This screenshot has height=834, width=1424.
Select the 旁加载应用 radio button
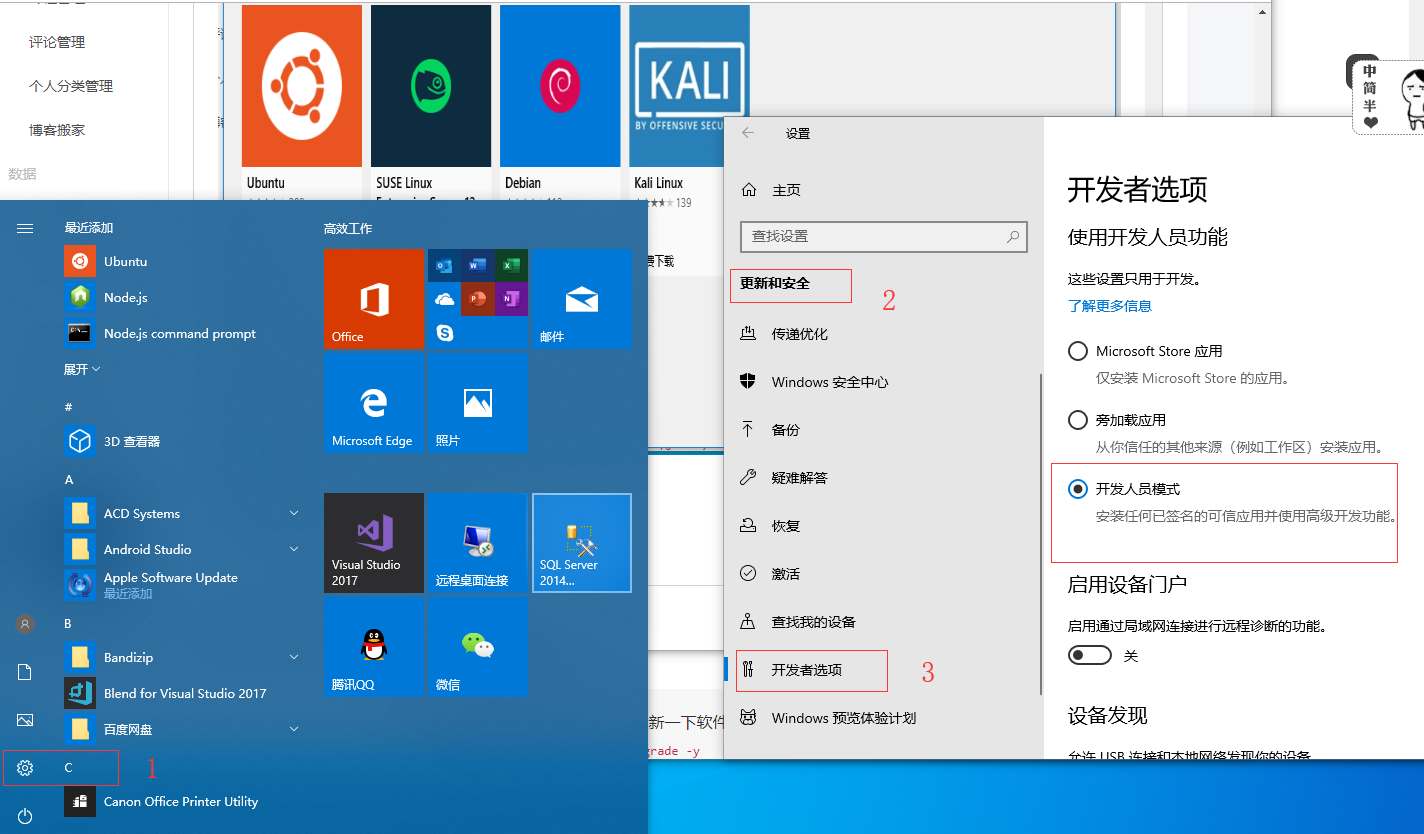pyautogui.click(x=1078, y=421)
